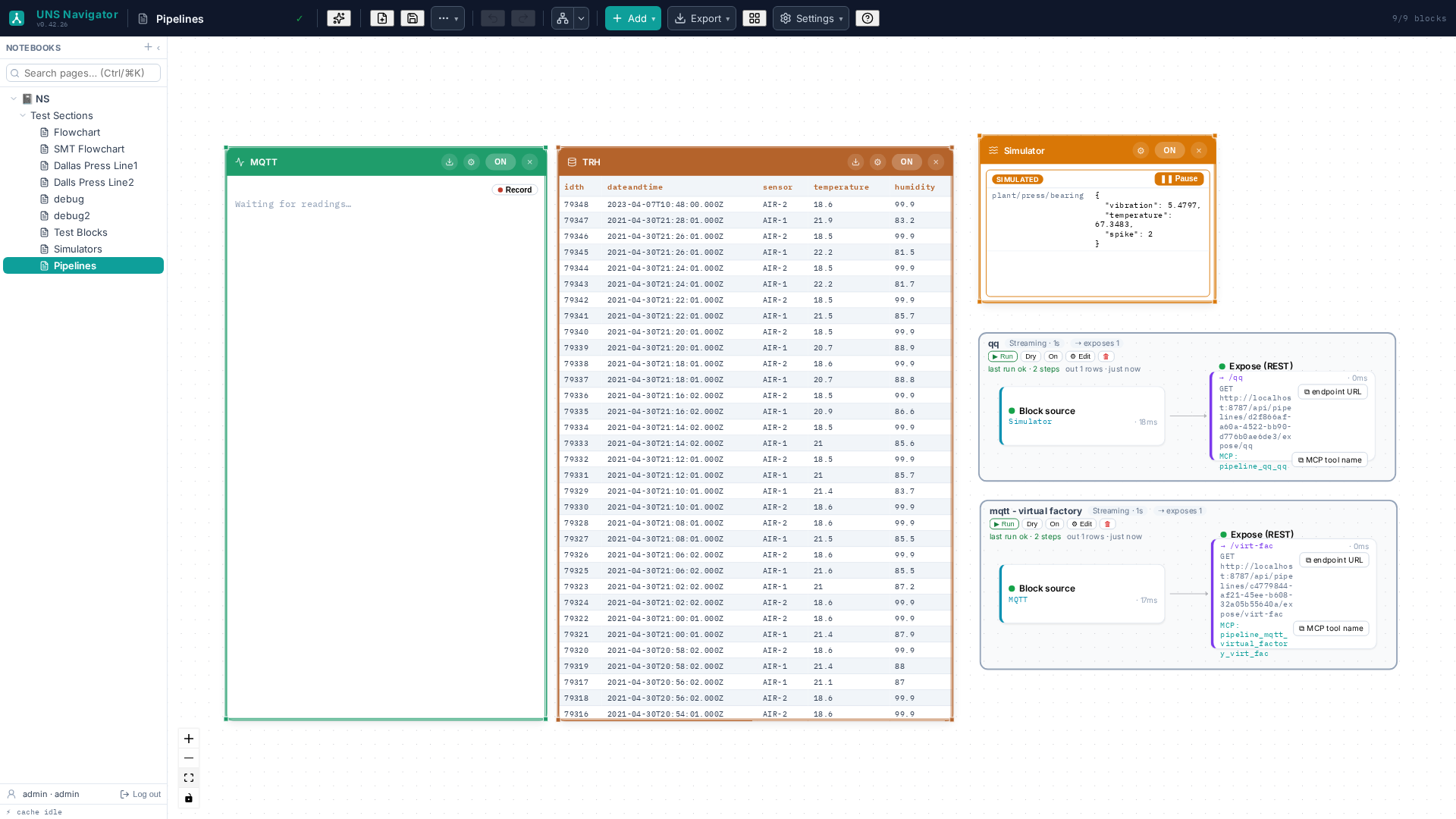Click the save floppy disk icon
Image resolution: width=1456 pixels, height=819 pixels.
pos(413,18)
